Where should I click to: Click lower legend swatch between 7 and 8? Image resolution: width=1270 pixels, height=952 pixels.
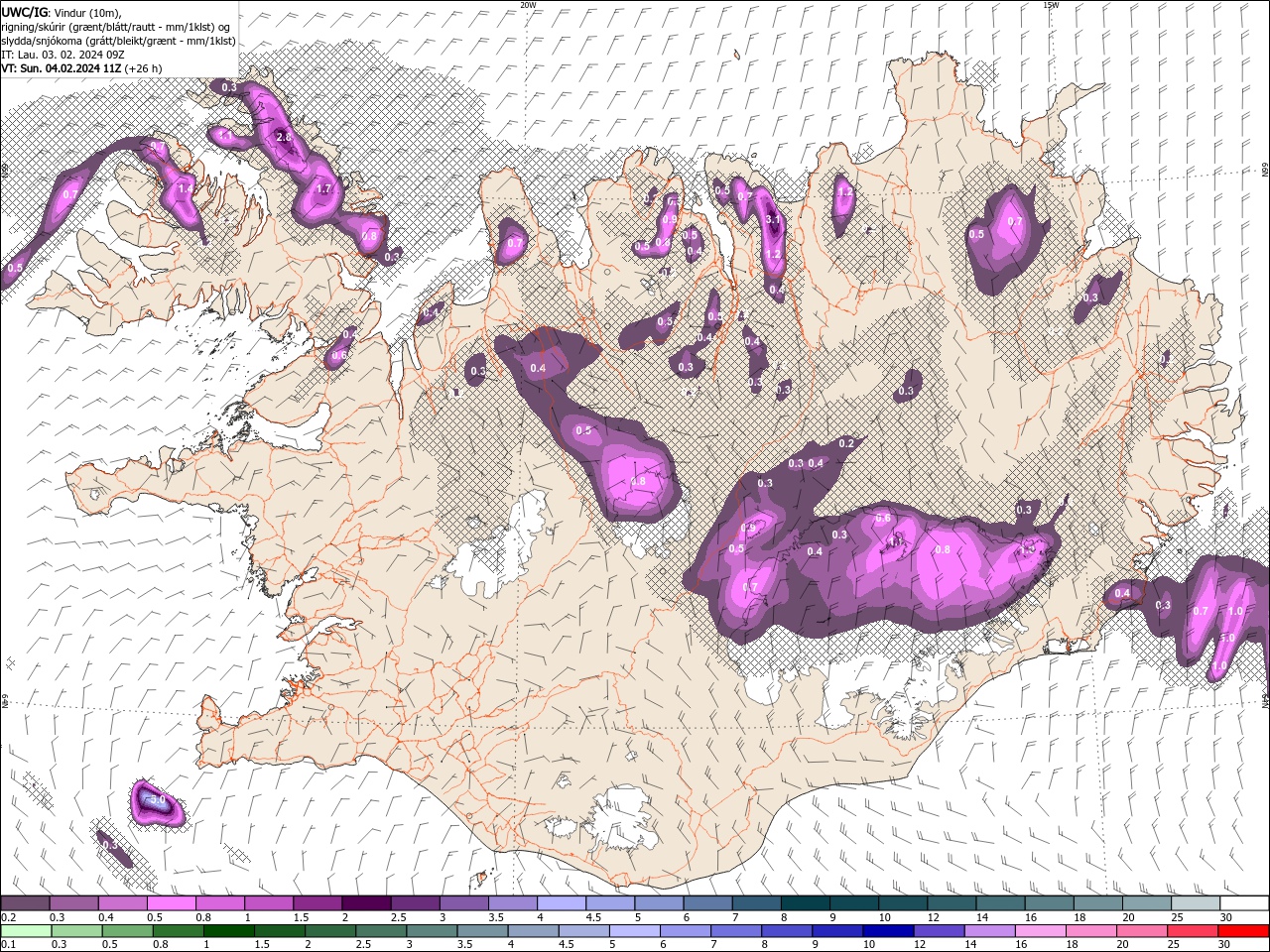point(735,931)
